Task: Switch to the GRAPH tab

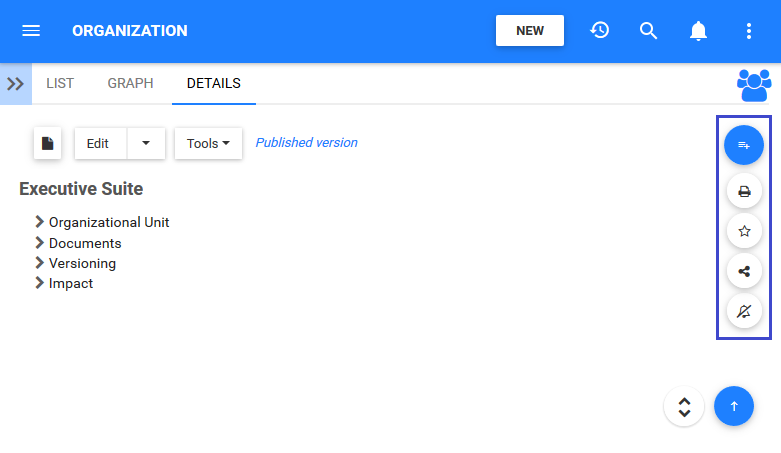Action: click(x=130, y=84)
